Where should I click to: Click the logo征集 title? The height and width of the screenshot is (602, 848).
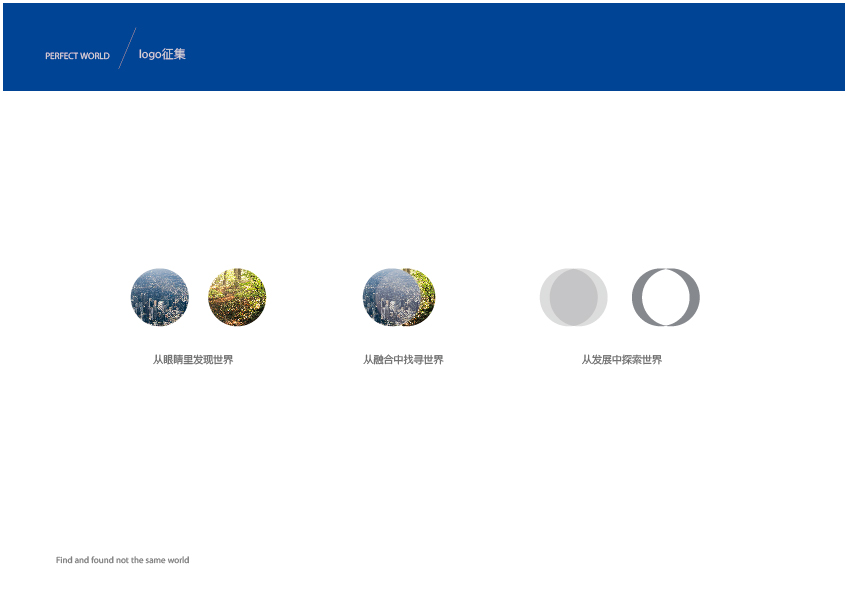point(162,54)
